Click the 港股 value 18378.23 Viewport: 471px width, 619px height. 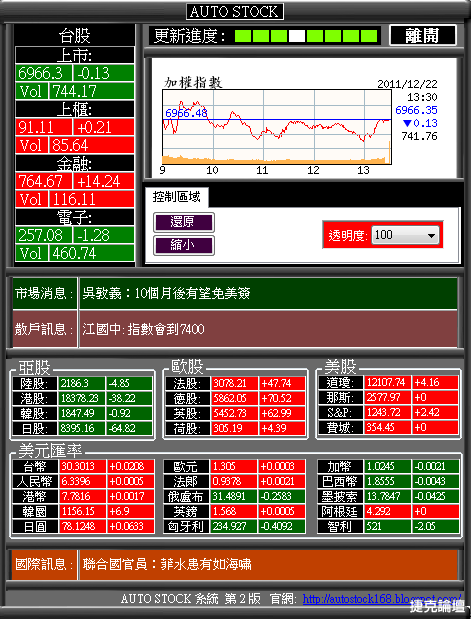click(81, 398)
